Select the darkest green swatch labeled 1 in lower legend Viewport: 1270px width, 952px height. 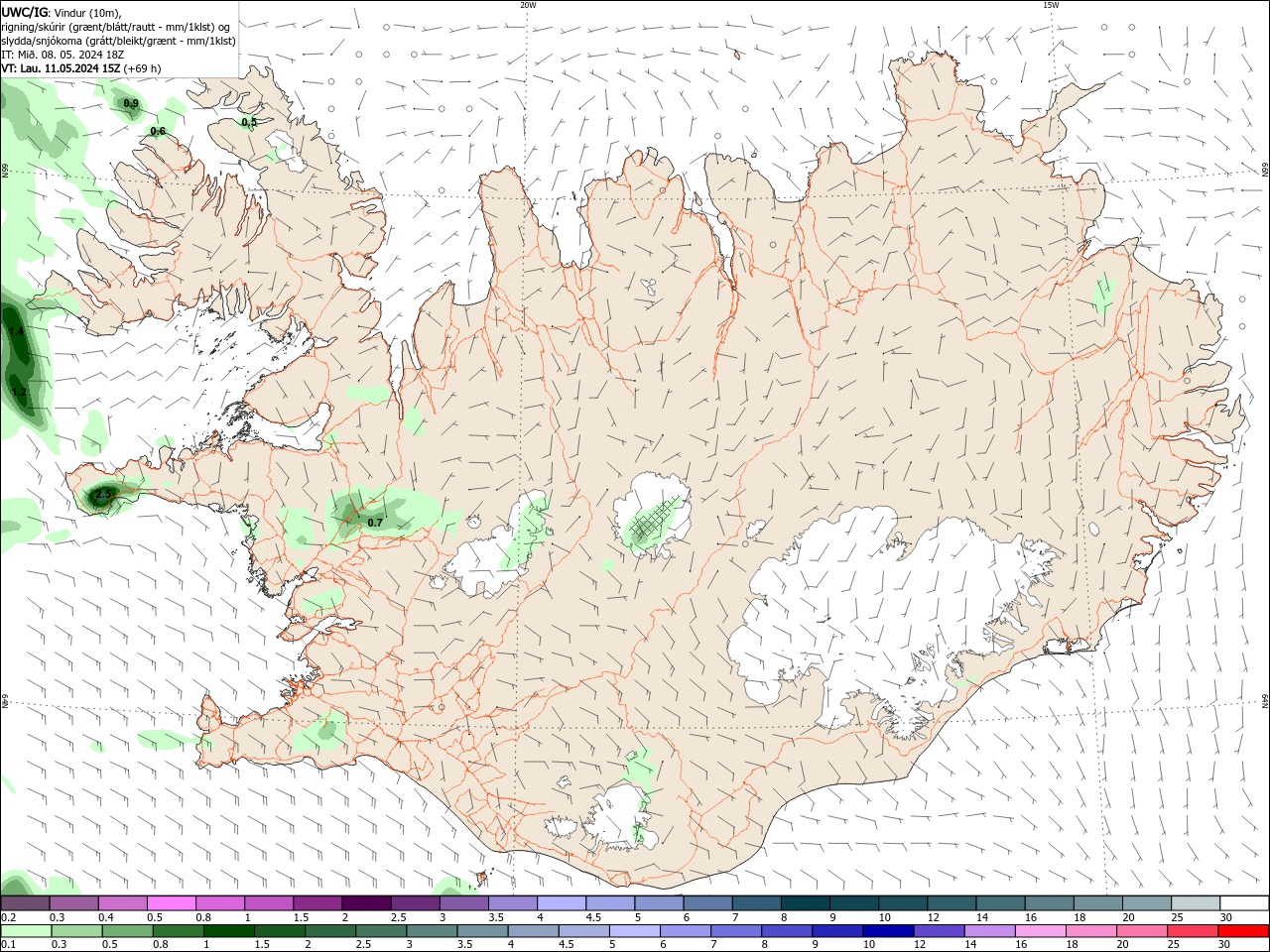coord(228,931)
